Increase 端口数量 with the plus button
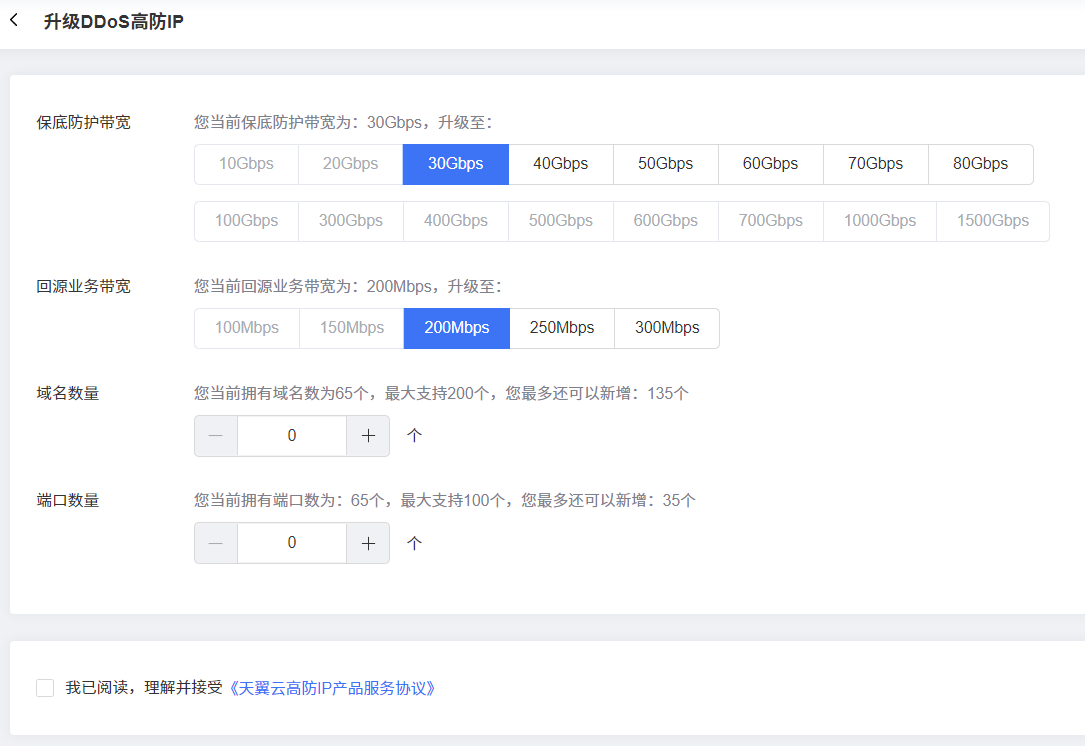Screen dimensions: 1085x746 click(x=368, y=543)
